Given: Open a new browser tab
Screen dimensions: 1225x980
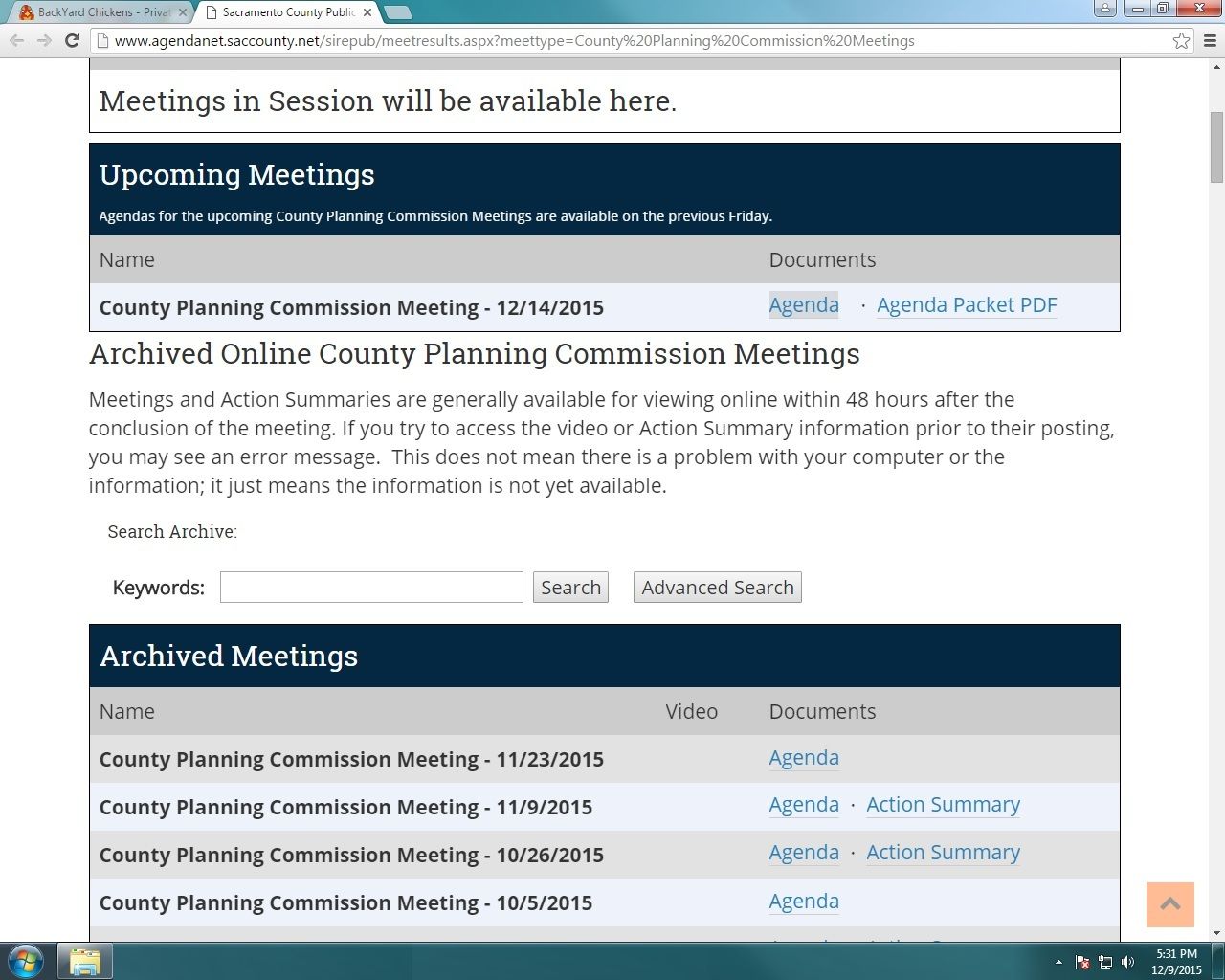Looking at the screenshot, I should [x=397, y=12].
